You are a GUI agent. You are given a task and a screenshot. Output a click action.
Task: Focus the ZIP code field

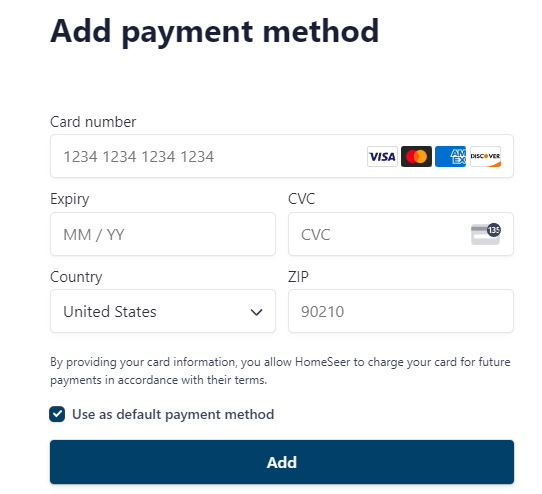[401, 311]
